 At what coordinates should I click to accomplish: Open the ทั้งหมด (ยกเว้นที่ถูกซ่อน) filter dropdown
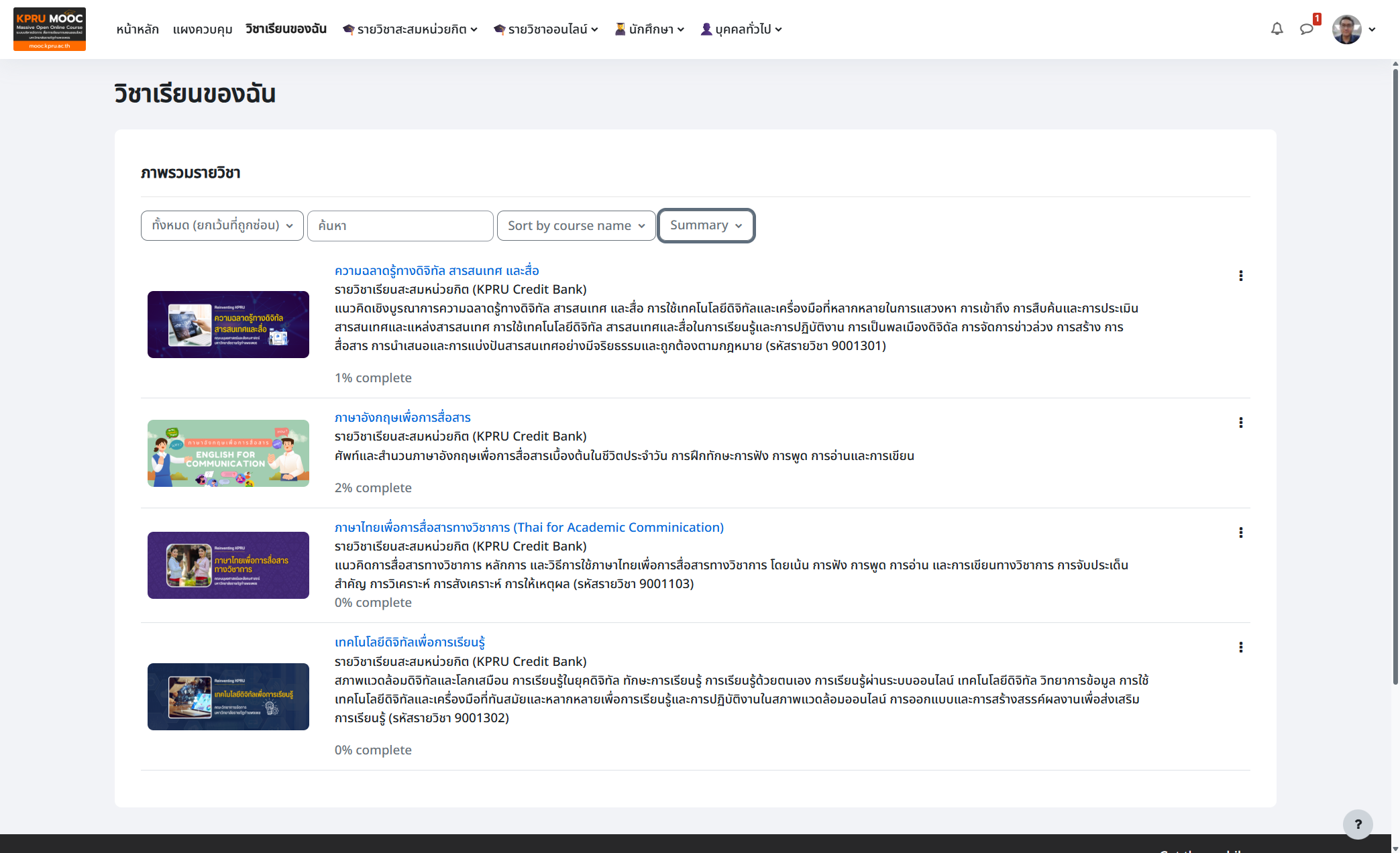click(222, 225)
